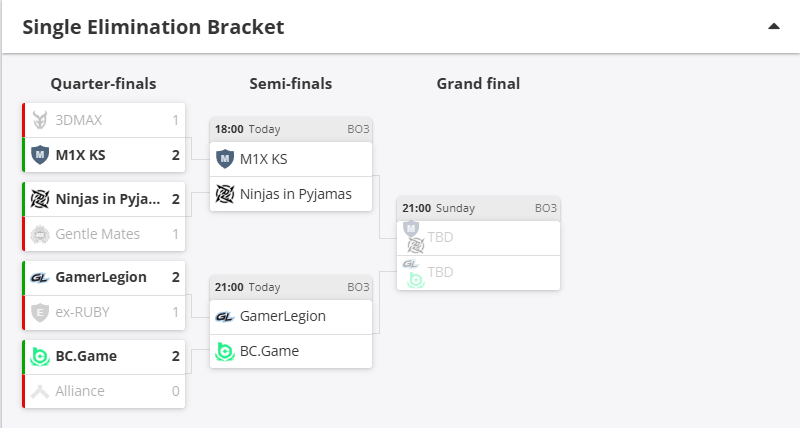800x428 pixels.
Task: Click the BC.Game quarter-final logo
Action: point(40,356)
